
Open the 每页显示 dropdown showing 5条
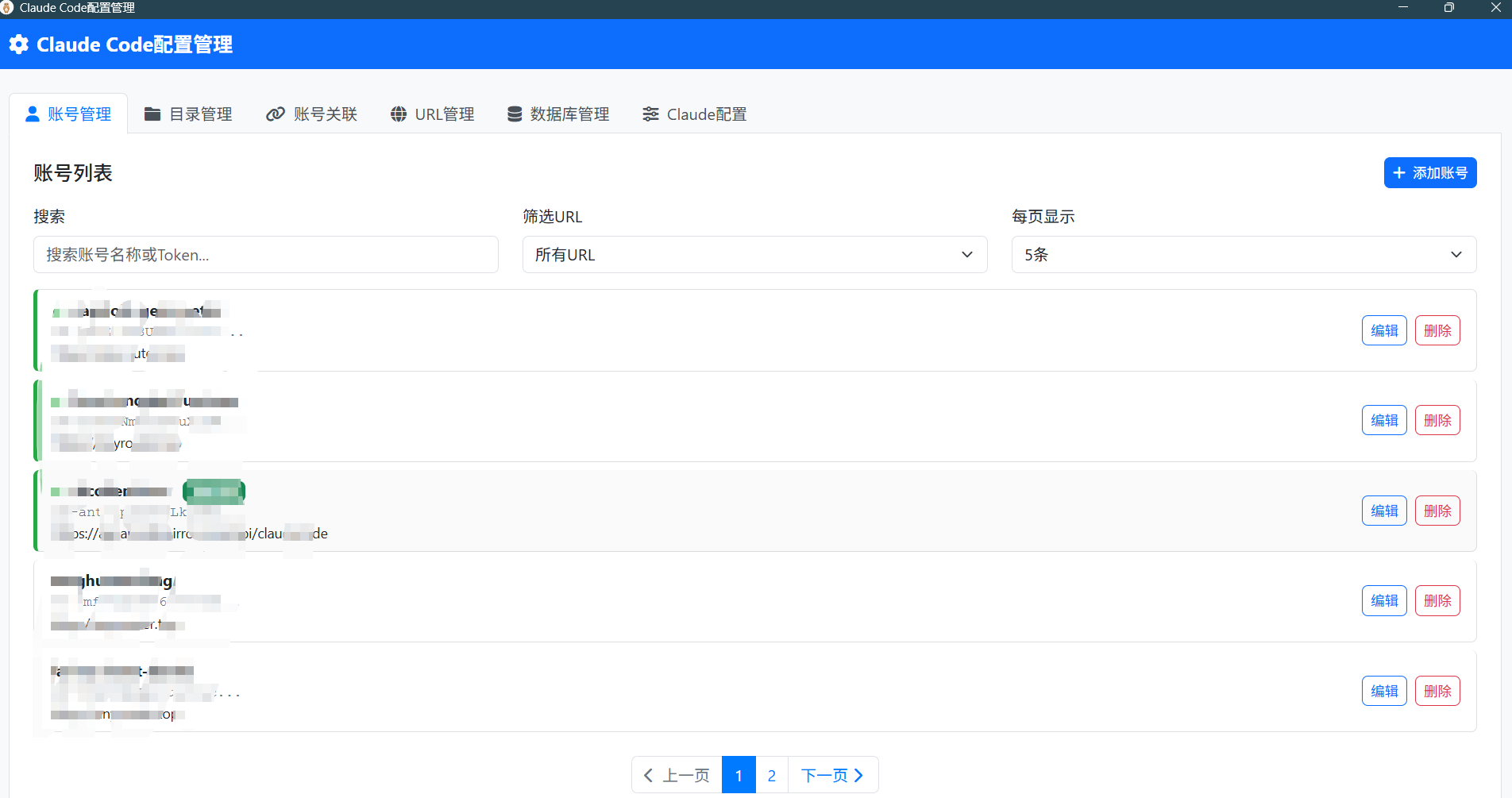click(1244, 255)
